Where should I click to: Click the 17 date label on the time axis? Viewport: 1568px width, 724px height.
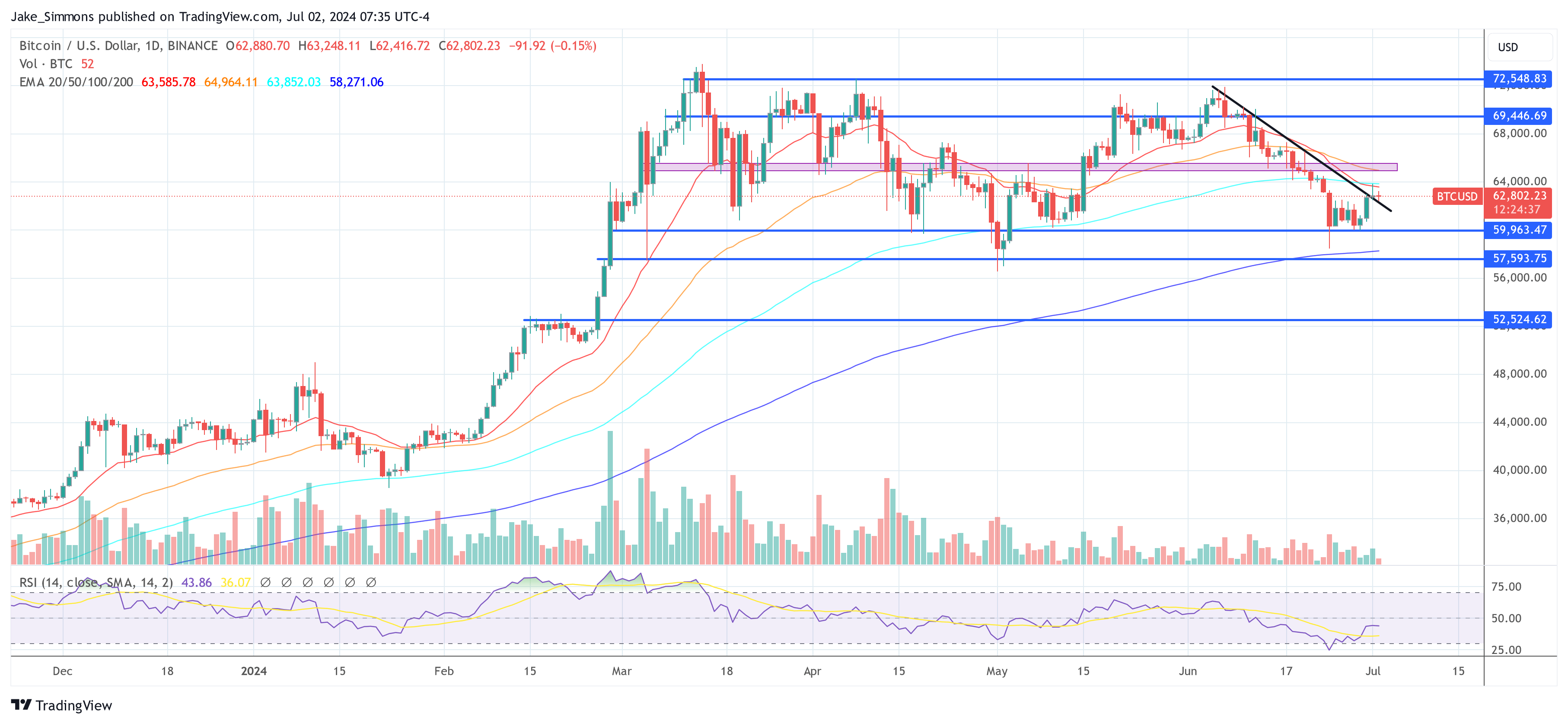click(1286, 671)
